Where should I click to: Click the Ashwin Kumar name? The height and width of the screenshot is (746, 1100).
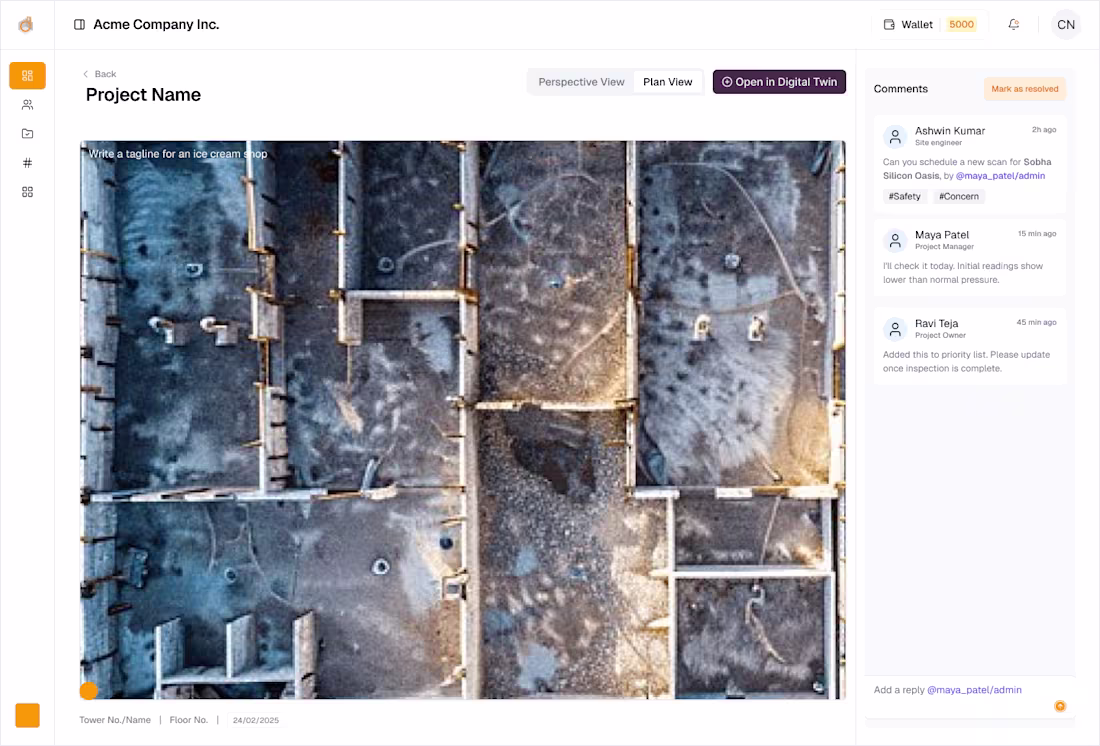point(950,131)
